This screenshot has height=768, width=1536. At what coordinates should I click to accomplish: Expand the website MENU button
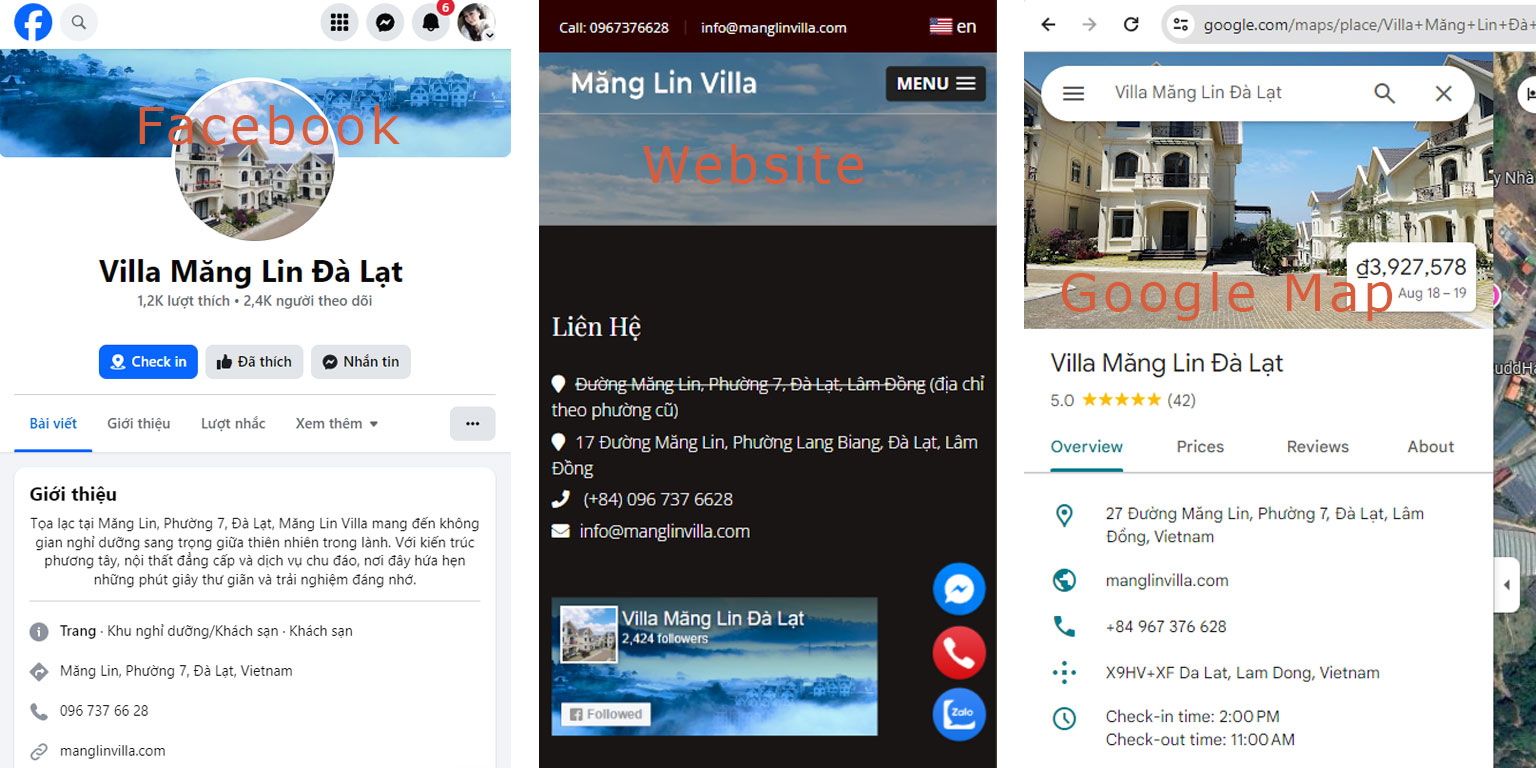point(936,84)
